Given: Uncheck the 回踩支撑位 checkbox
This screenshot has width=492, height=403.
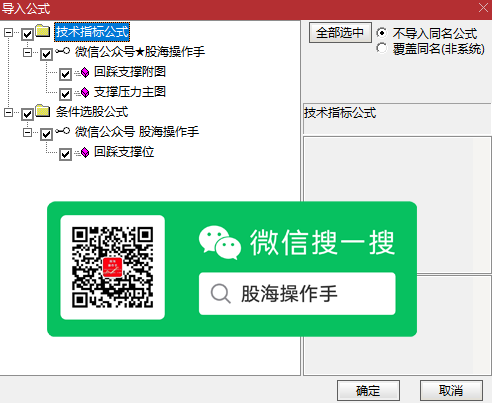Looking at the screenshot, I should click(65, 154).
